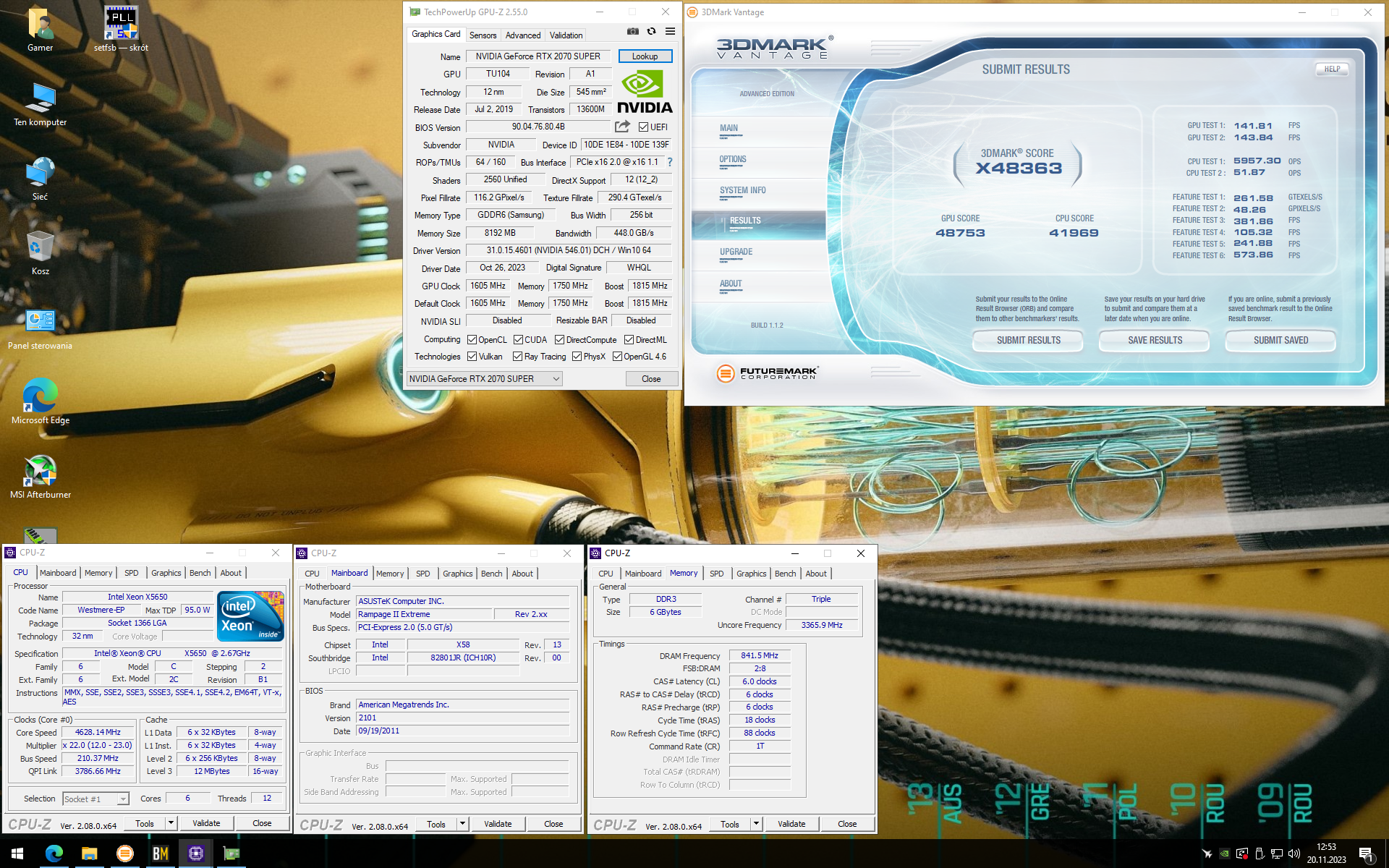Click the volume icon in system tray
This screenshot has height=868, width=1389.
coord(1294,854)
